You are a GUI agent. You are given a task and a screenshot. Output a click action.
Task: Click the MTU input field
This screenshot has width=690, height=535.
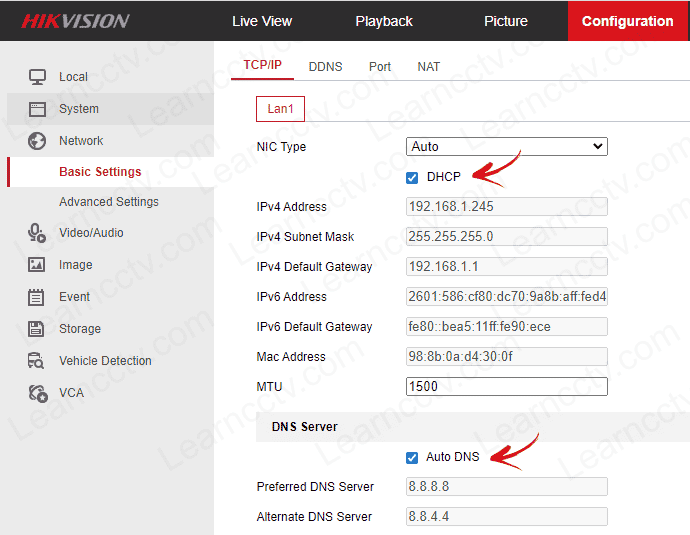(x=507, y=387)
